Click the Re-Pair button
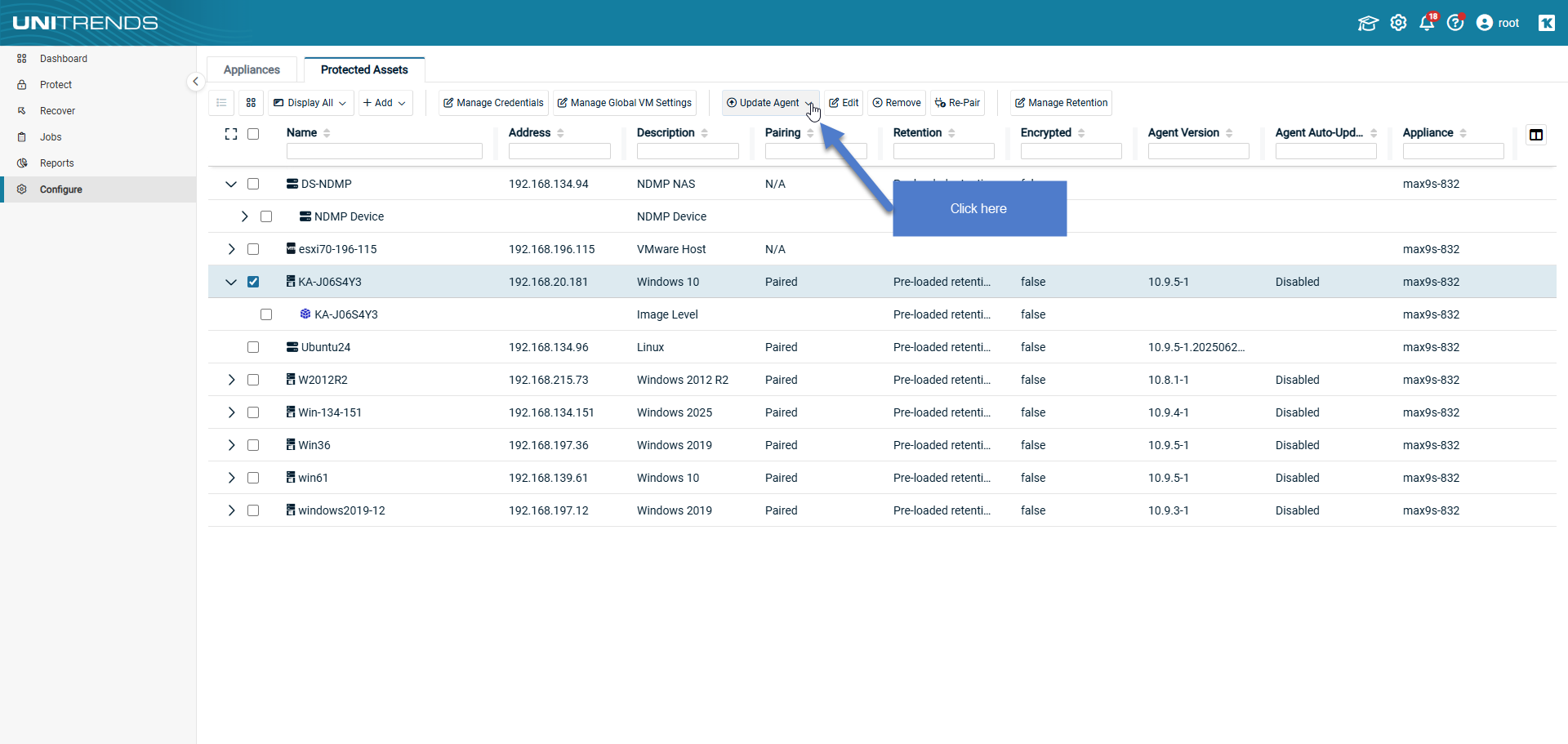 click(x=957, y=103)
